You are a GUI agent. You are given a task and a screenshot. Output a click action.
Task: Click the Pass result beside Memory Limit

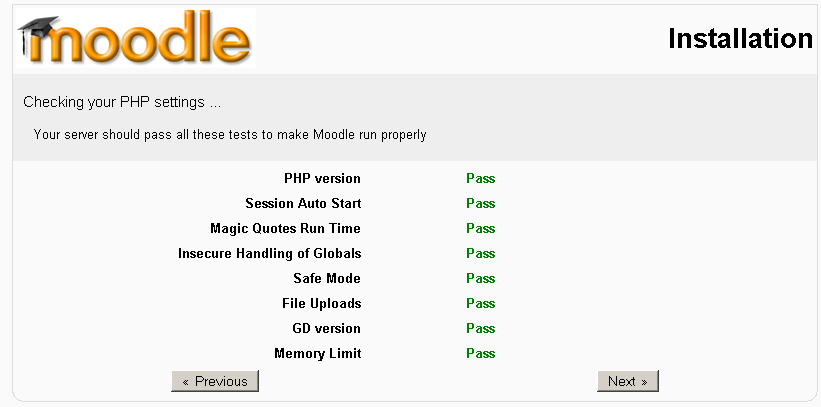[x=480, y=354]
